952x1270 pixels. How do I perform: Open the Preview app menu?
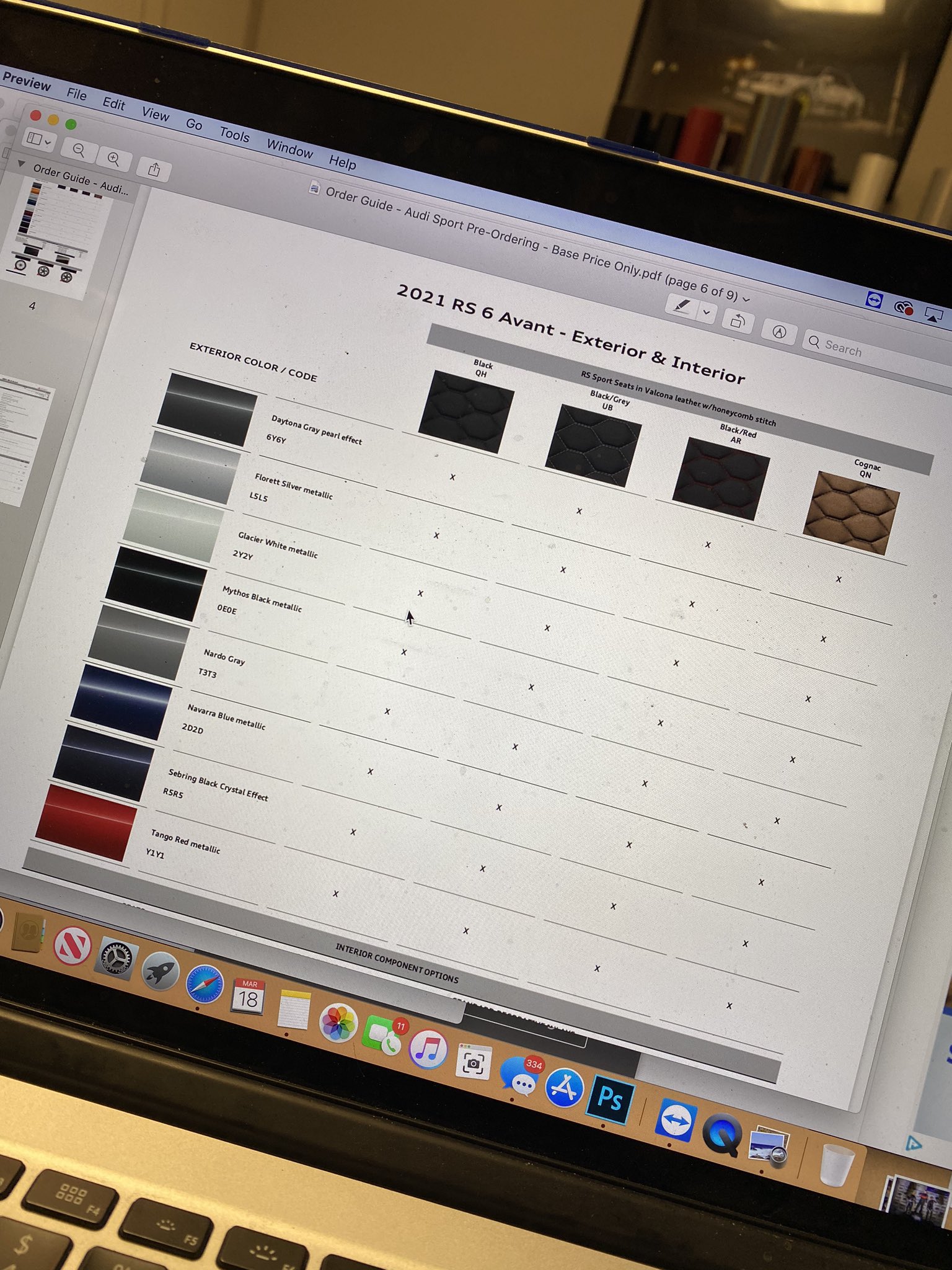coord(27,82)
